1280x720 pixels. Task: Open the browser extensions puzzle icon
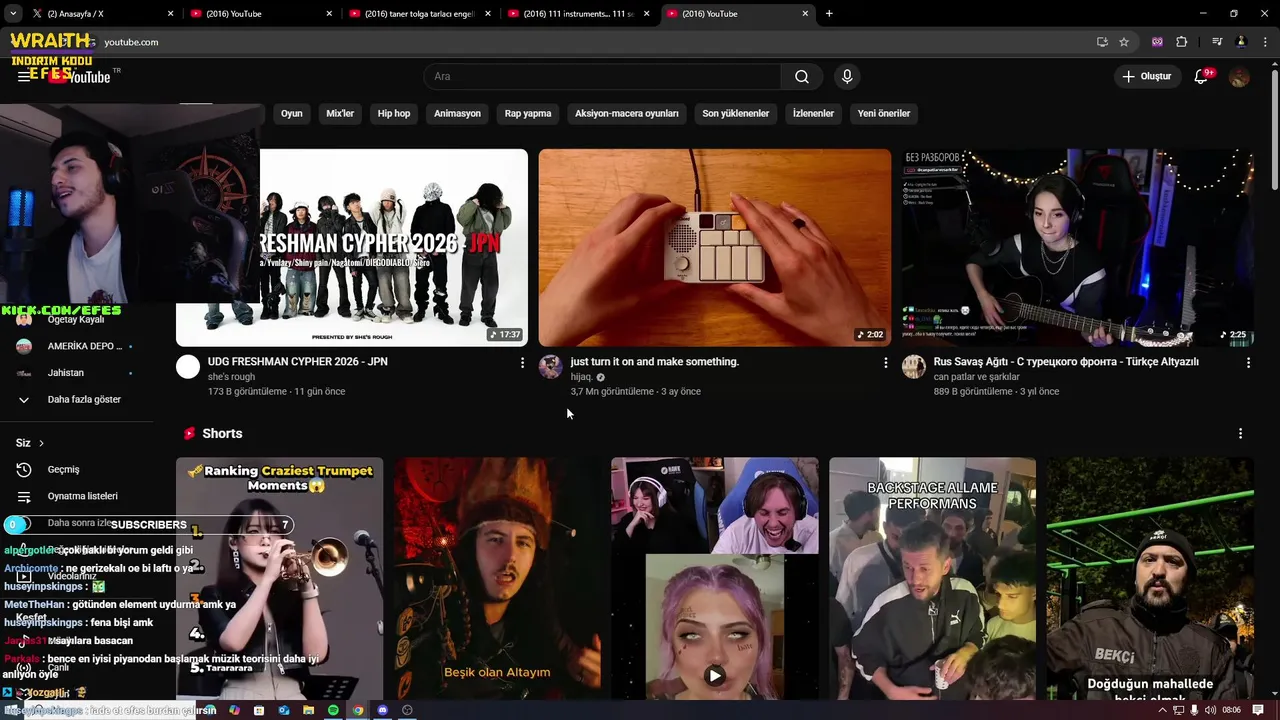[1182, 42]
